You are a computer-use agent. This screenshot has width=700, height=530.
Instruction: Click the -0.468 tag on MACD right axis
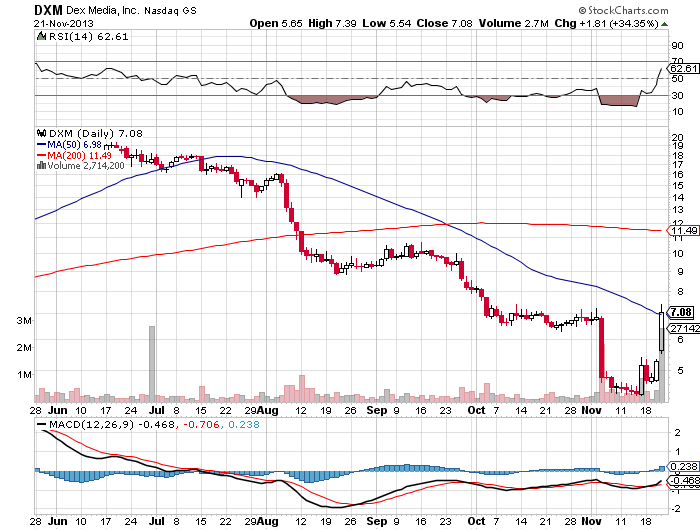pyautogui.click(x=683, y=481)
